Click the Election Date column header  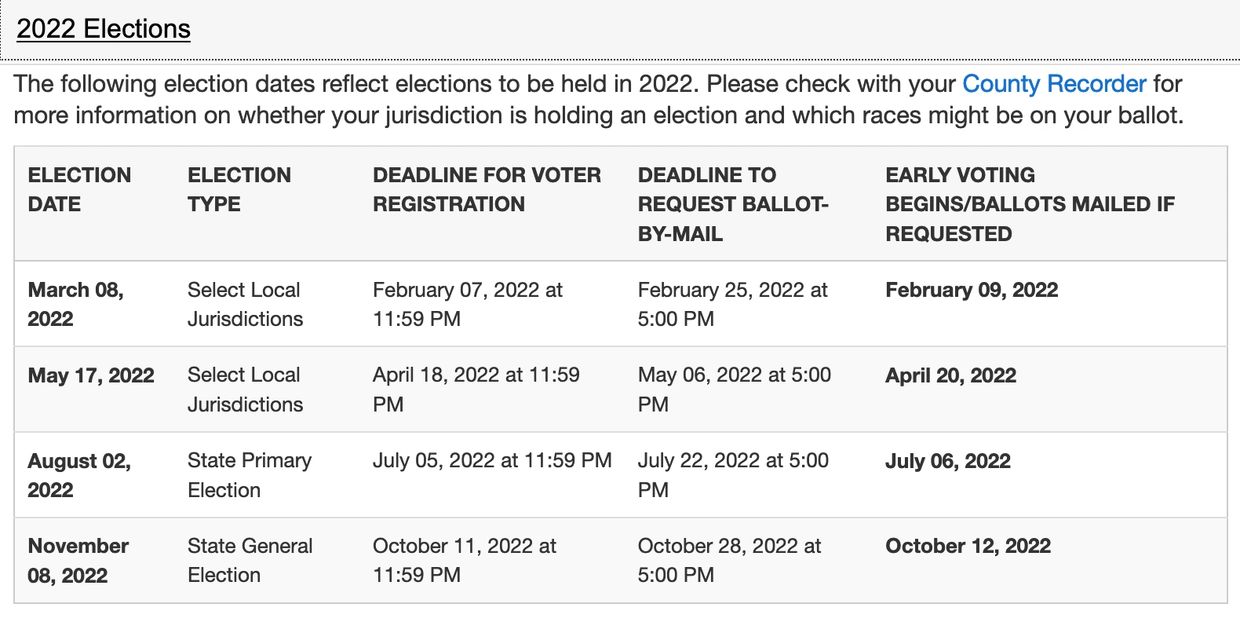coord(79,189)
